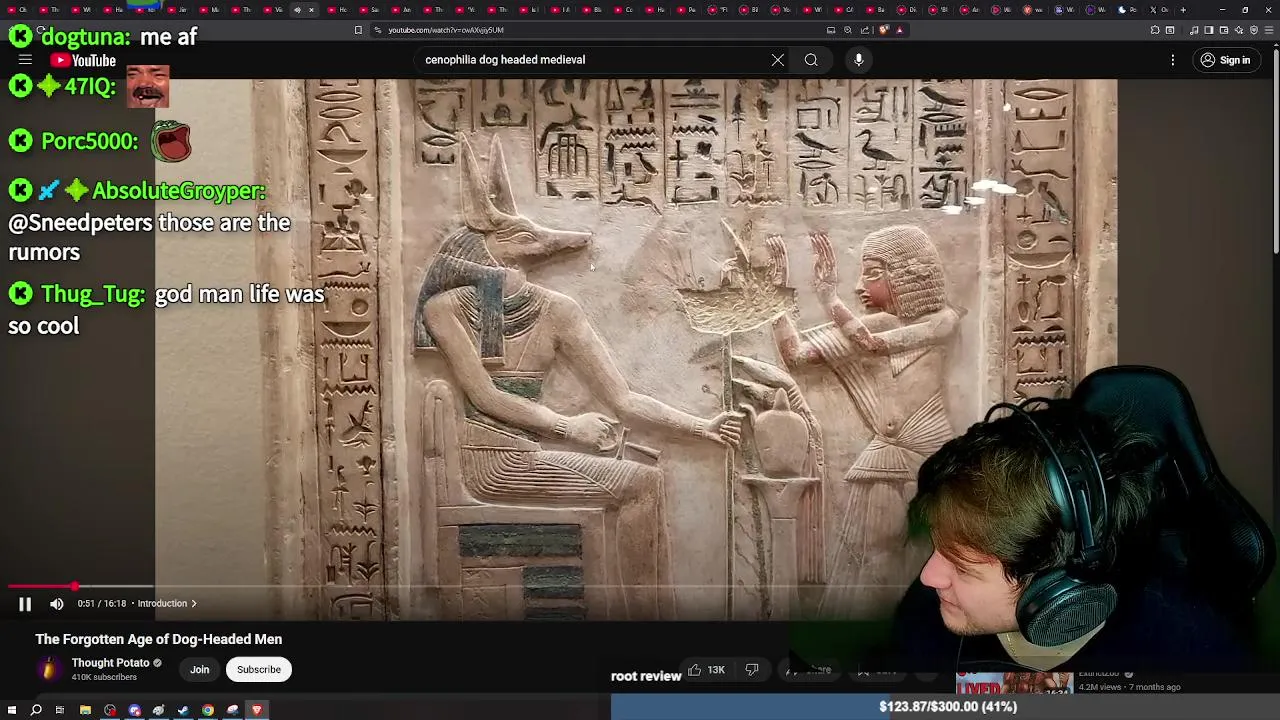Open Steam from taskbar

click(x=183, y=710)
